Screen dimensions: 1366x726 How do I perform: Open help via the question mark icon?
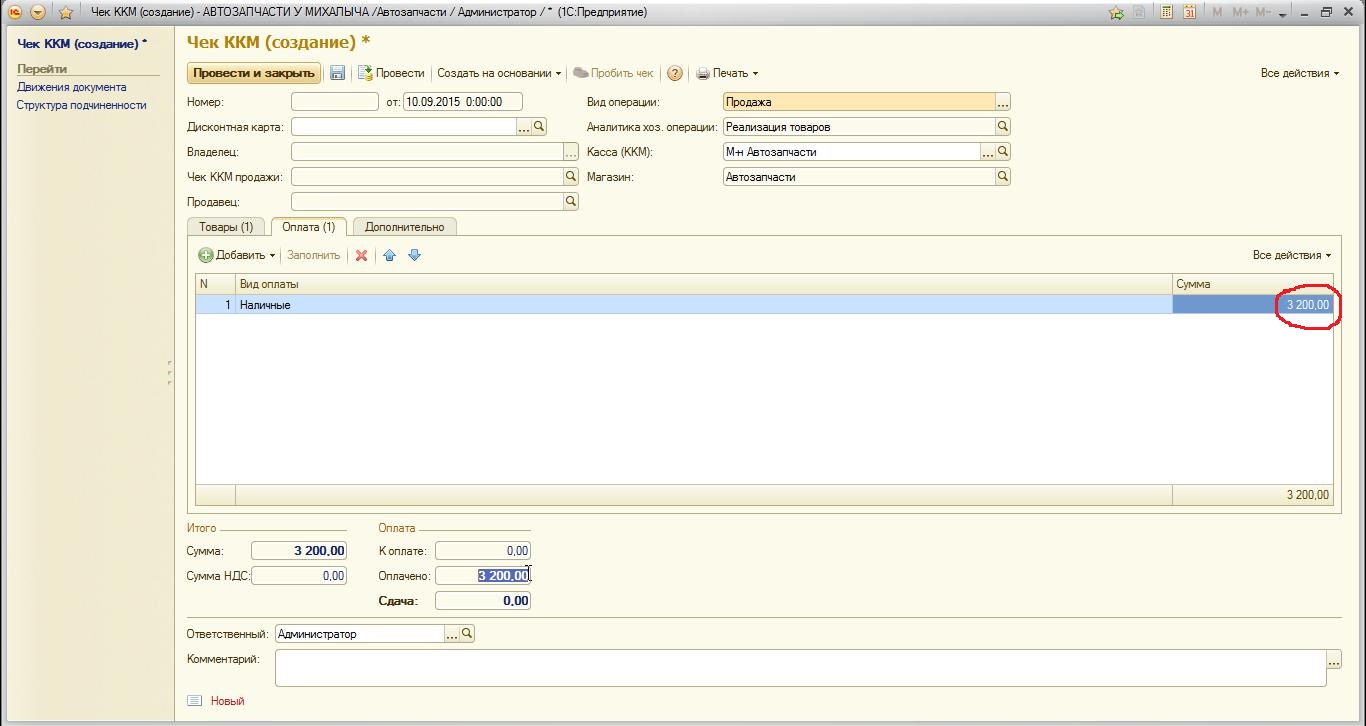pos(675,73)
